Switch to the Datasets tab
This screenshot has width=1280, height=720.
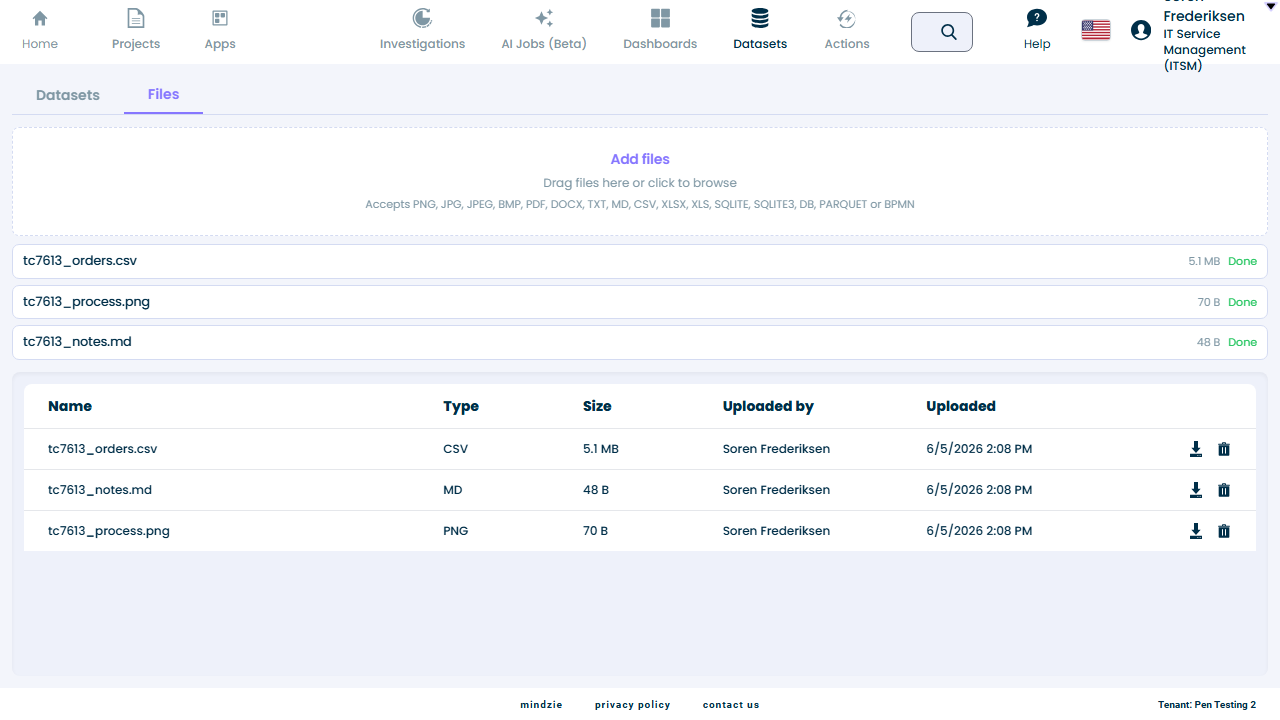(68, 95)
